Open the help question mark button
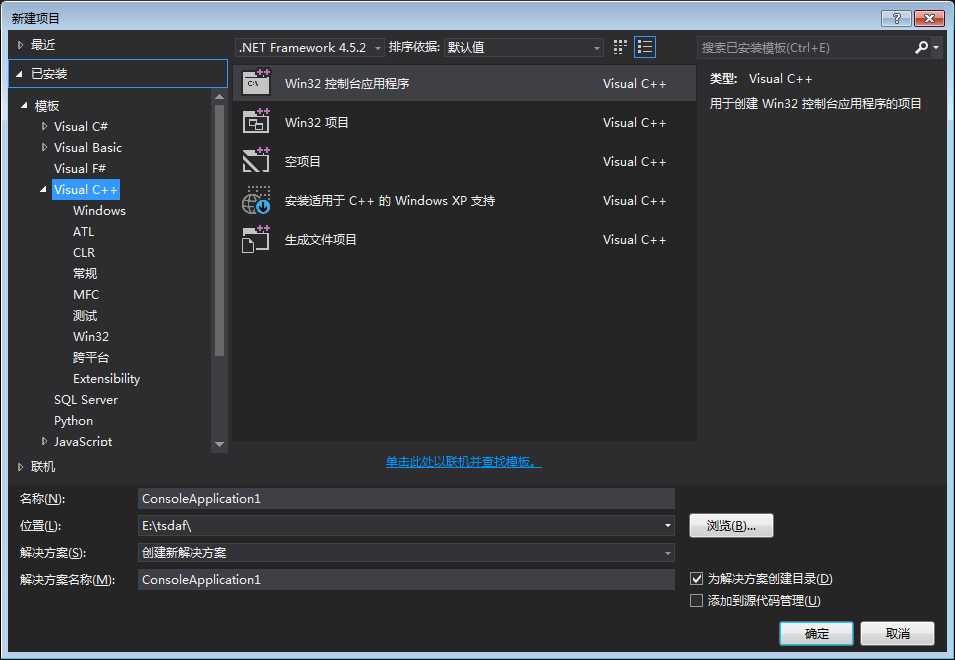 [x=897, y=18]
